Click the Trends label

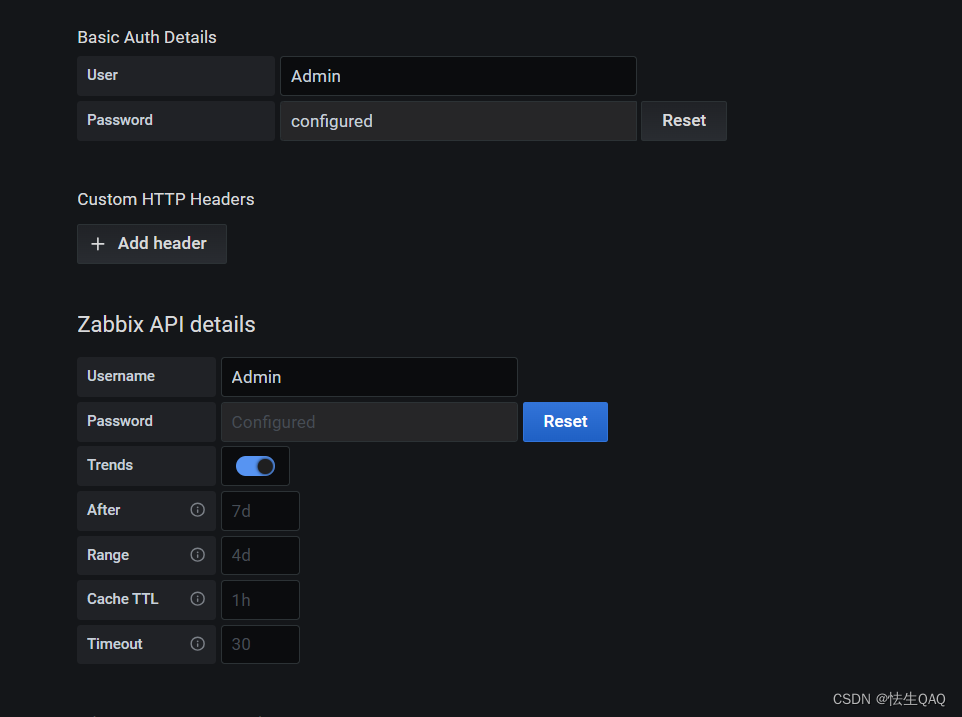pyautogui.click(x=110, y=465)
